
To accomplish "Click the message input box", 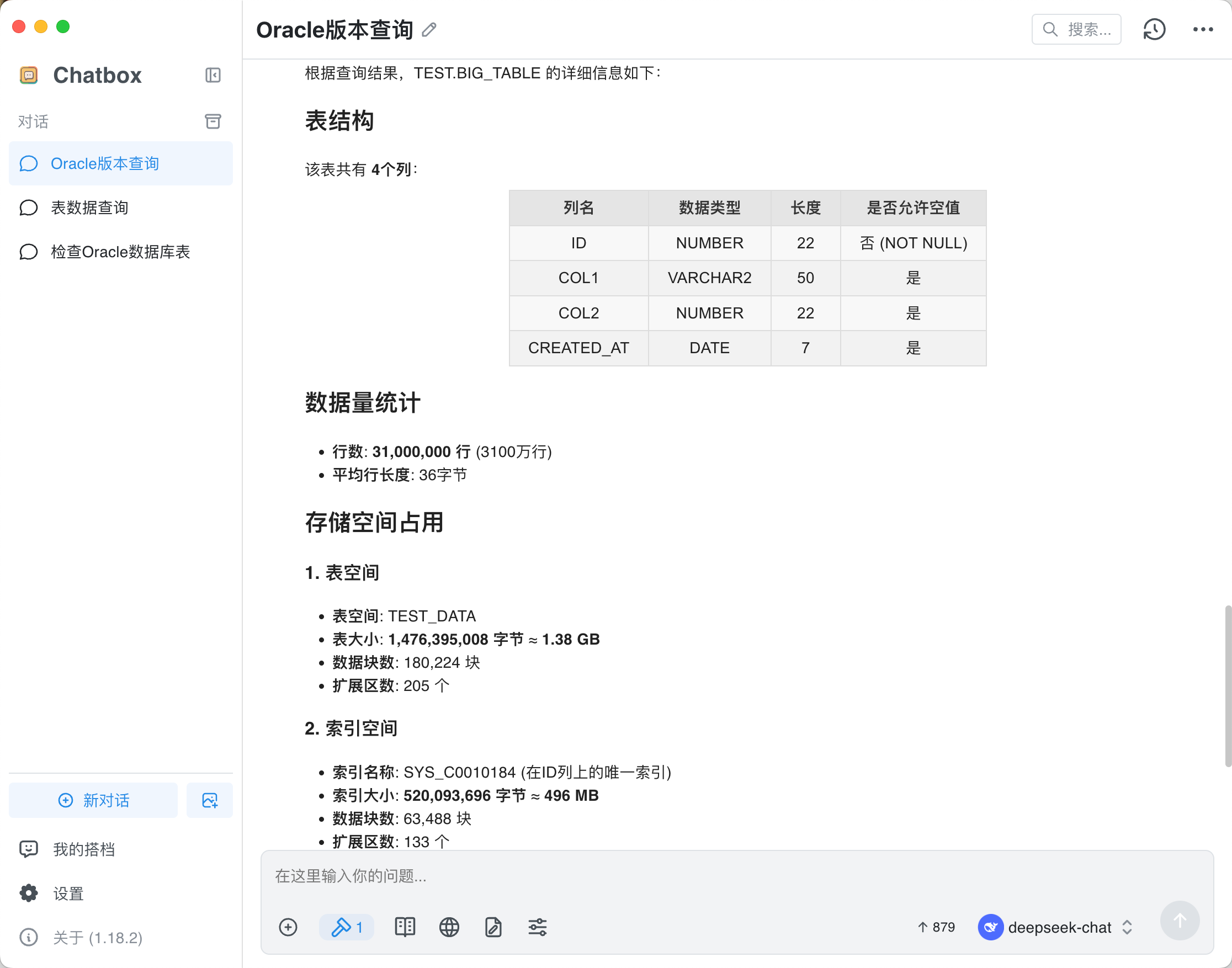I will 737,876.
